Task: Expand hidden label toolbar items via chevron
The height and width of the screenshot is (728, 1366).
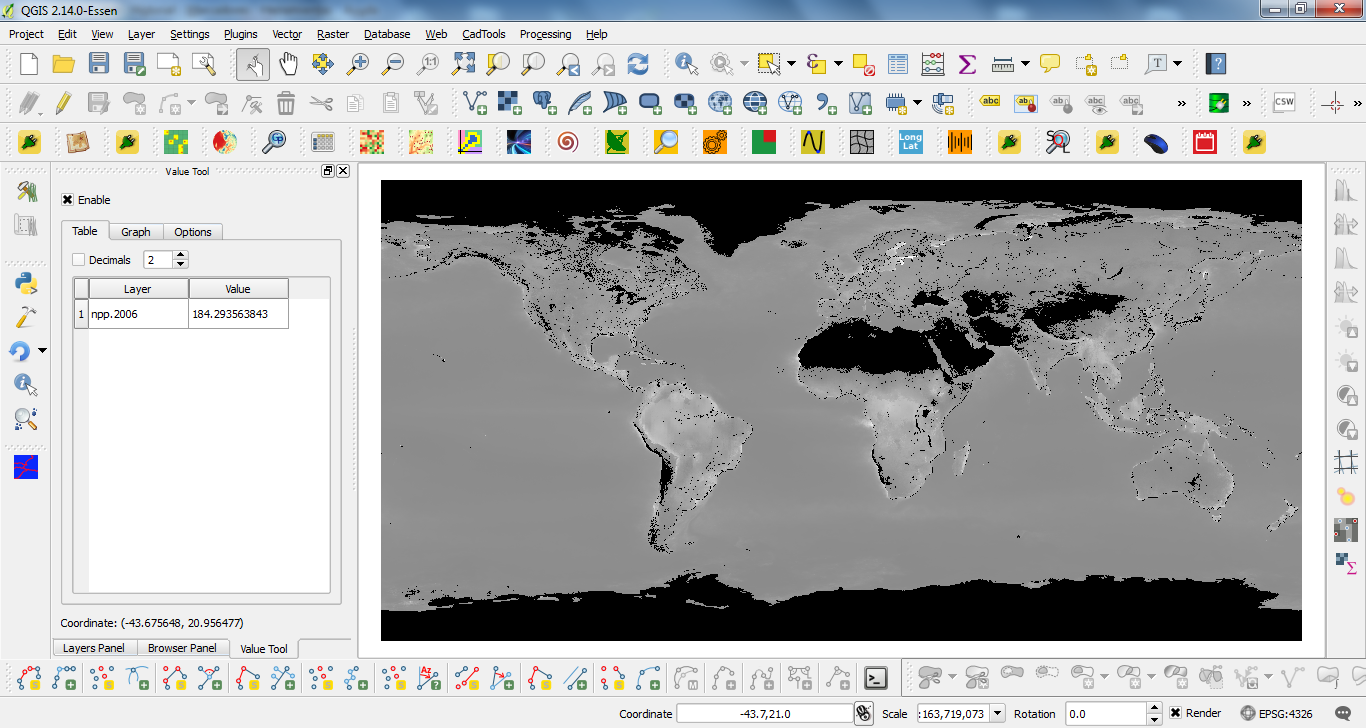Action: coord(1182,102)
